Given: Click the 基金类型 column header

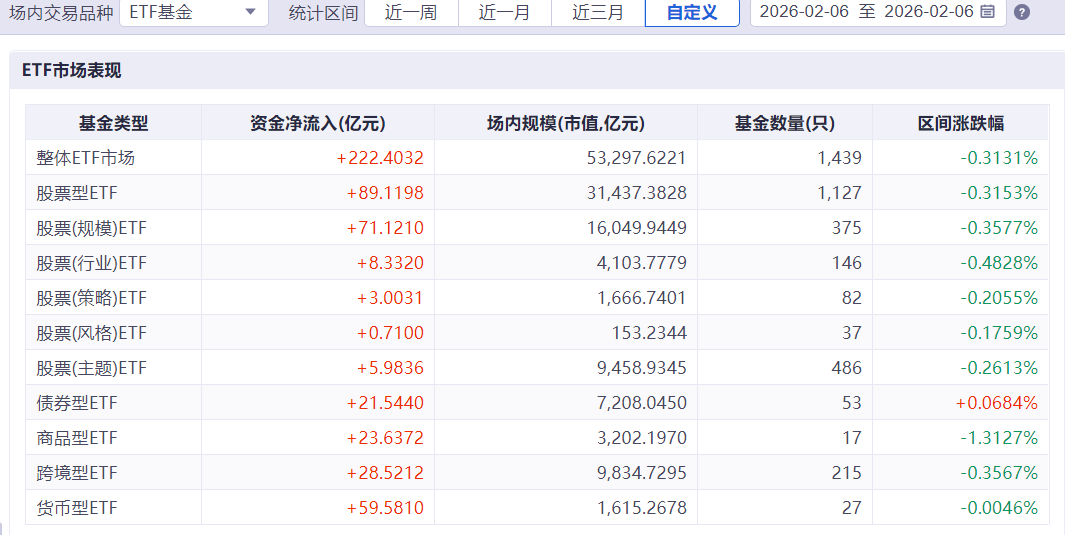Looking at the screenshot, I should [x=113, y=123].
